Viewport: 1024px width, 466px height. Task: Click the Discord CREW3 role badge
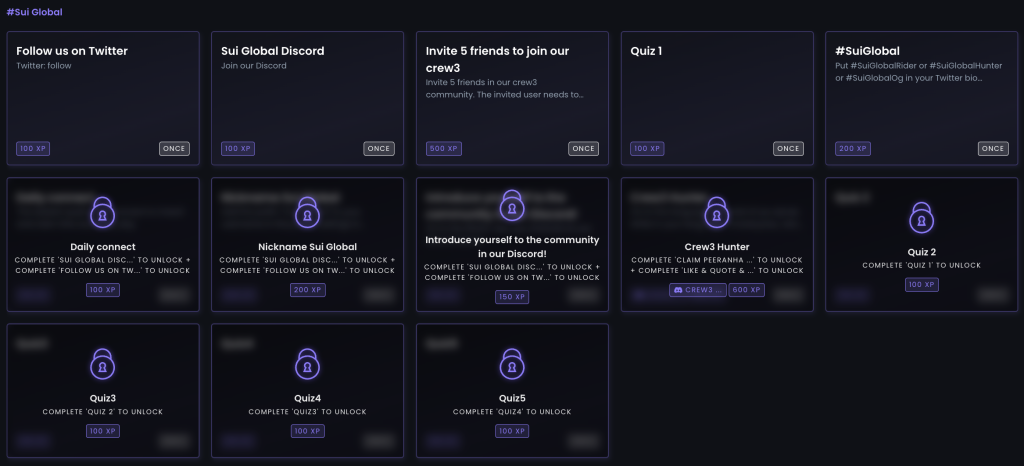[697, 290]
